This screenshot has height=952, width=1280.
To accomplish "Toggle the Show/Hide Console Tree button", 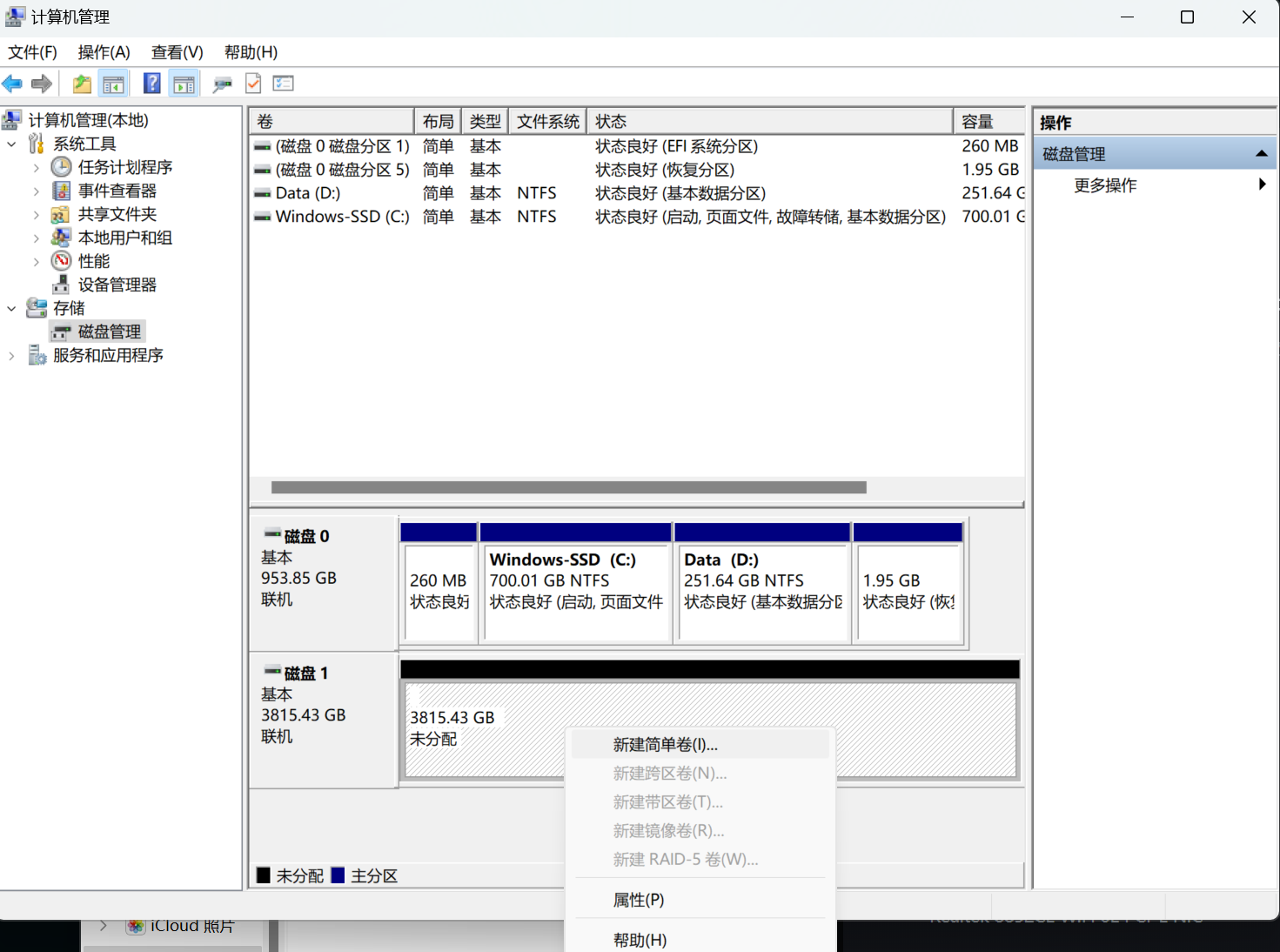I will coord(114,84).
